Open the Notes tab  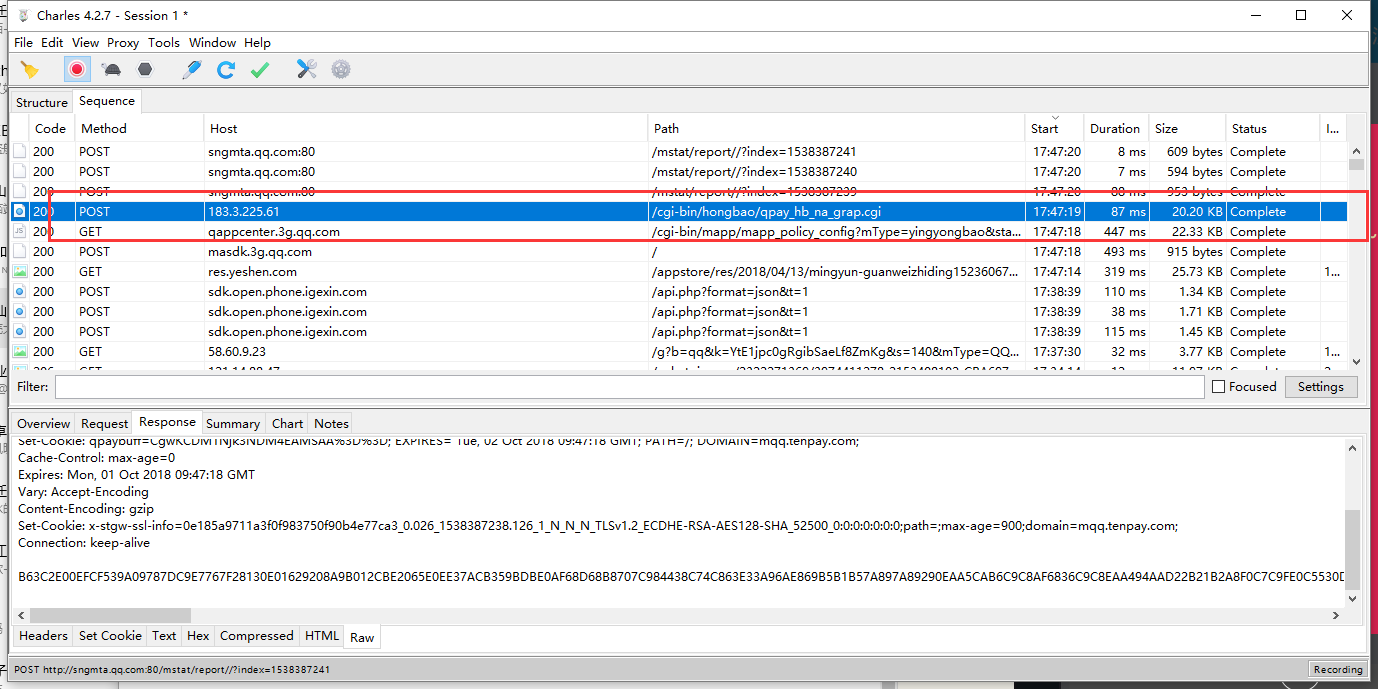click(331, 424)
